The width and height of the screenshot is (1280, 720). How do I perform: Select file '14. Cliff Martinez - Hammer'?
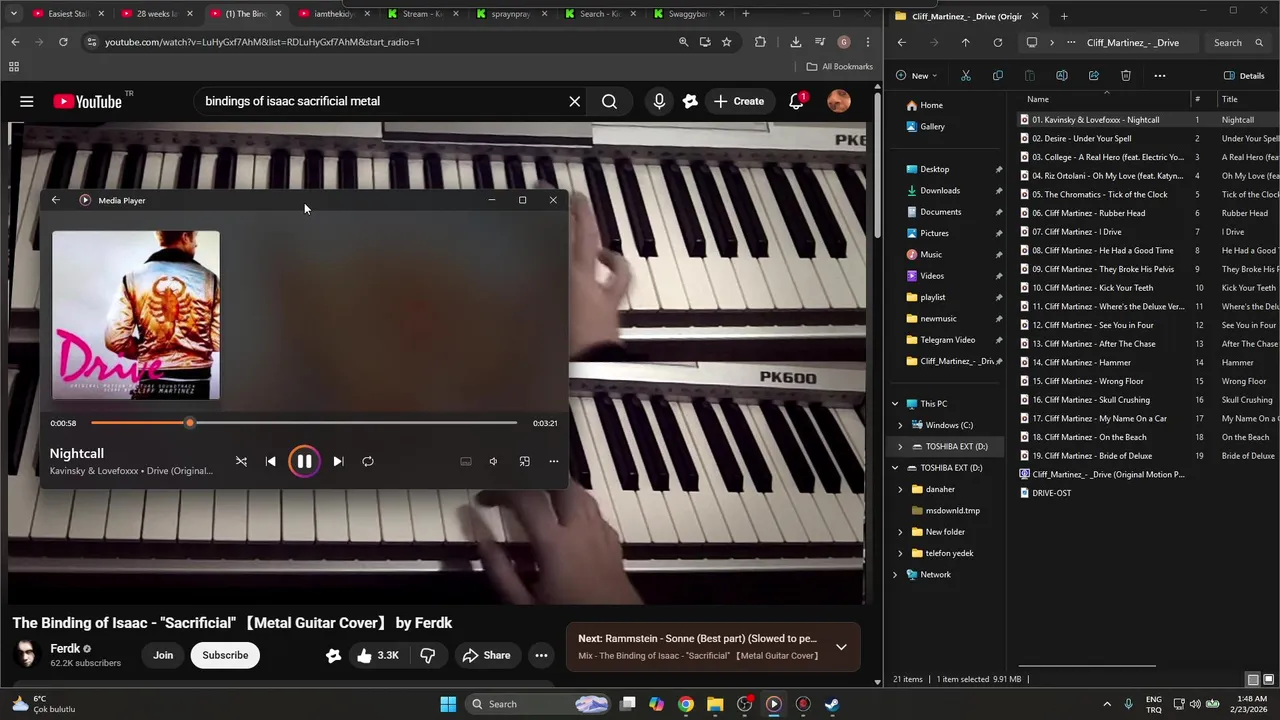(x=1082, y=362)
